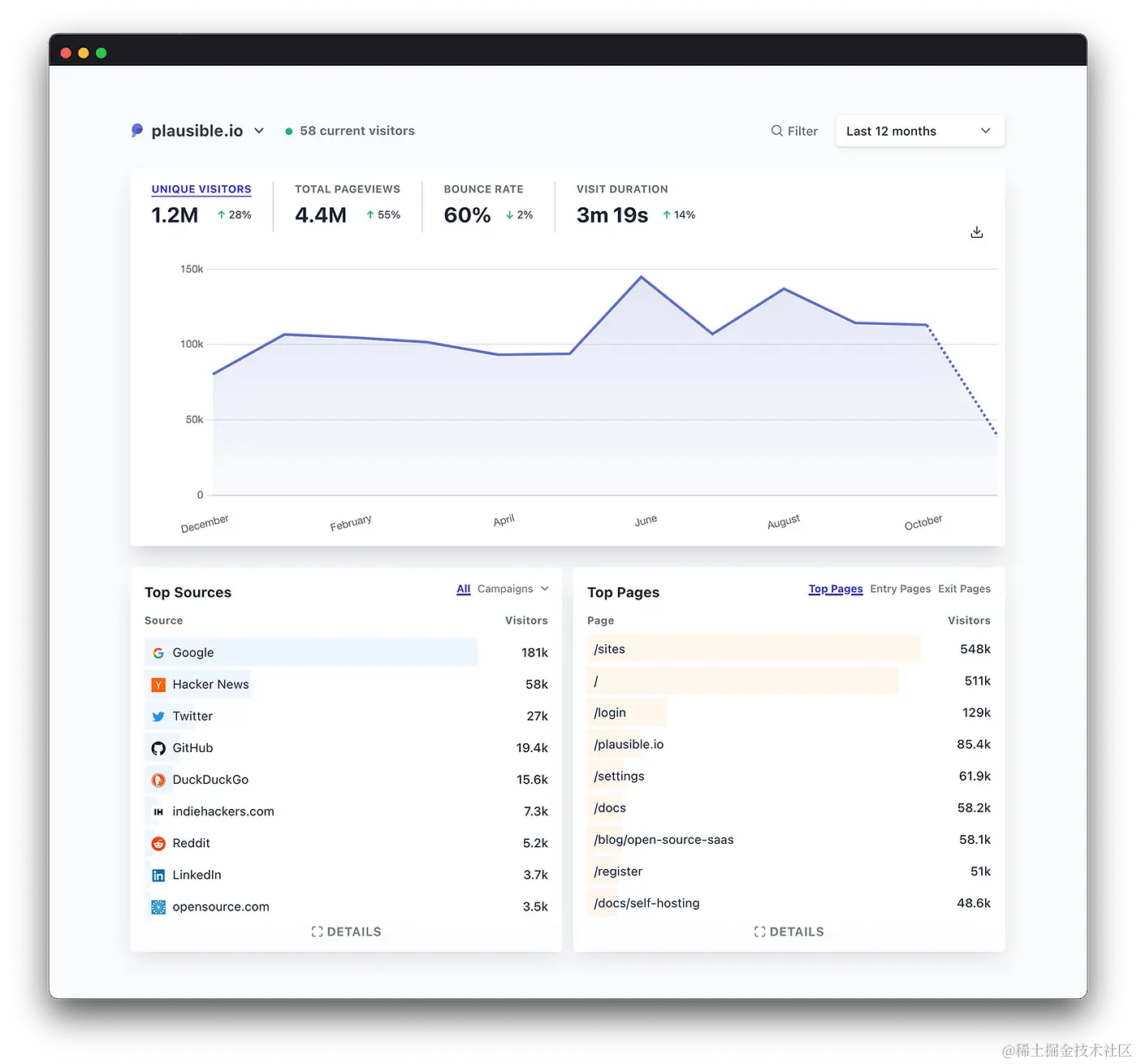
Task: Filter by the /settings page
Action: pyautogui.click(x=619, y=776)
